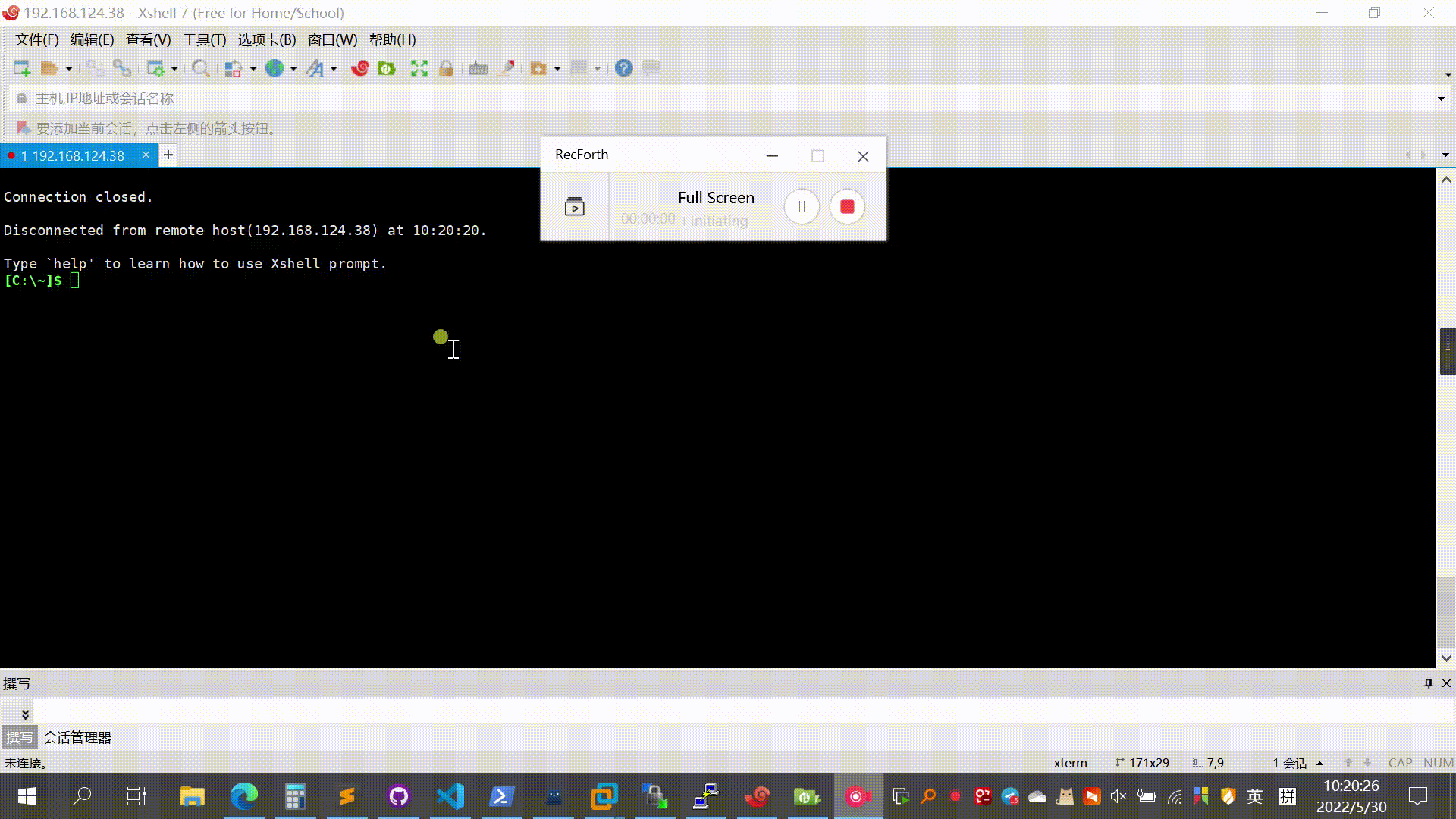The height and width of the screenshot is (819, 1456).
Task: Toggle muted volume icon in system tray
Action: 1119,796
